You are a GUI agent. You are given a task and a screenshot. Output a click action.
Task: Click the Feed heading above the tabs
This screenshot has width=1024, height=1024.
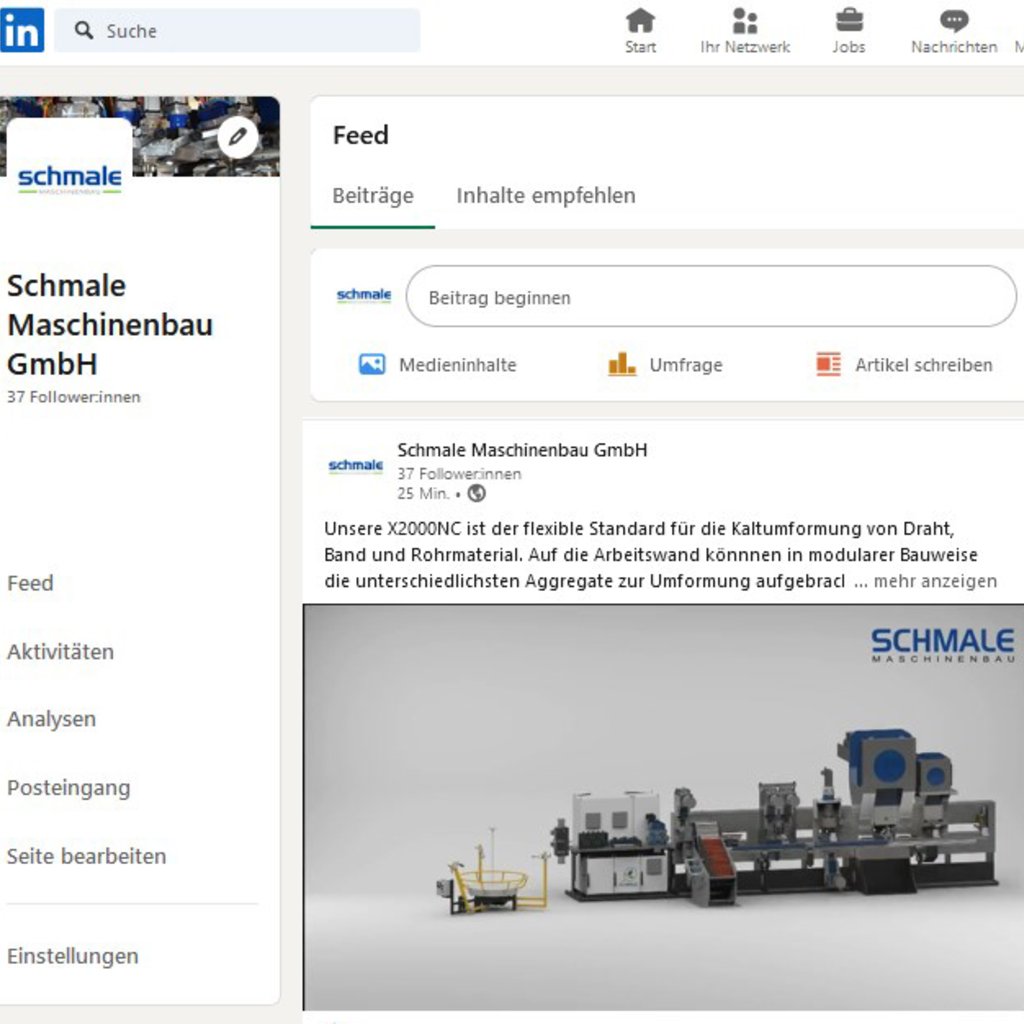pos(360,135)
